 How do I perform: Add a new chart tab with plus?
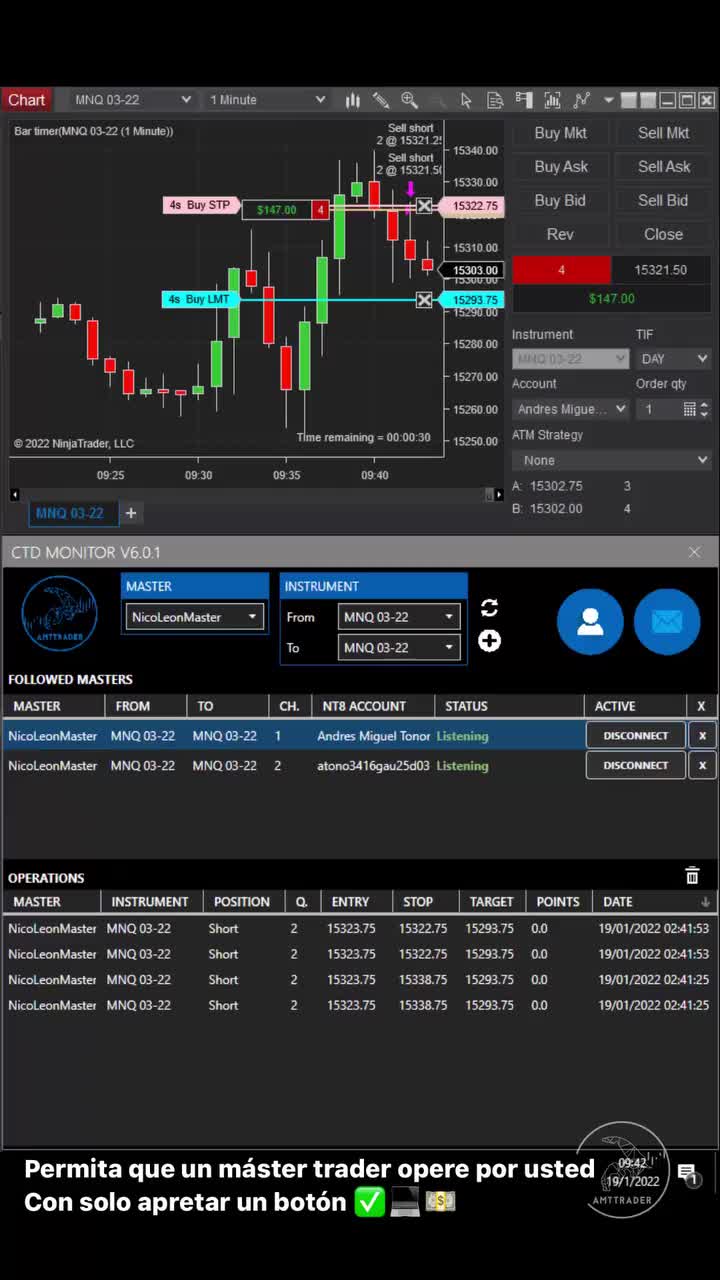pos(130,513)
